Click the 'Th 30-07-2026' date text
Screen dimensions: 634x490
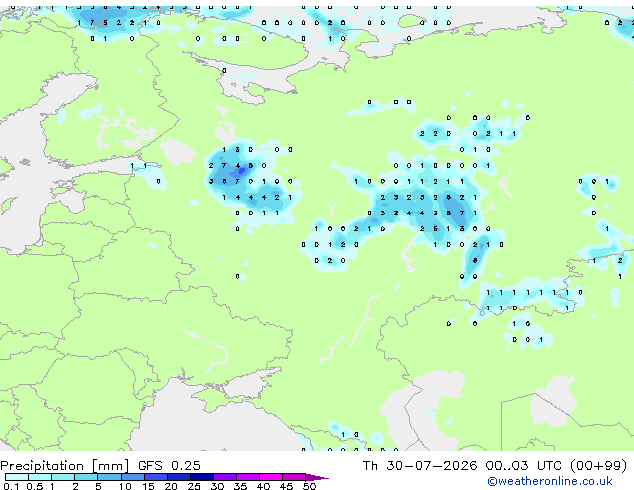click(x=420, y=466)
